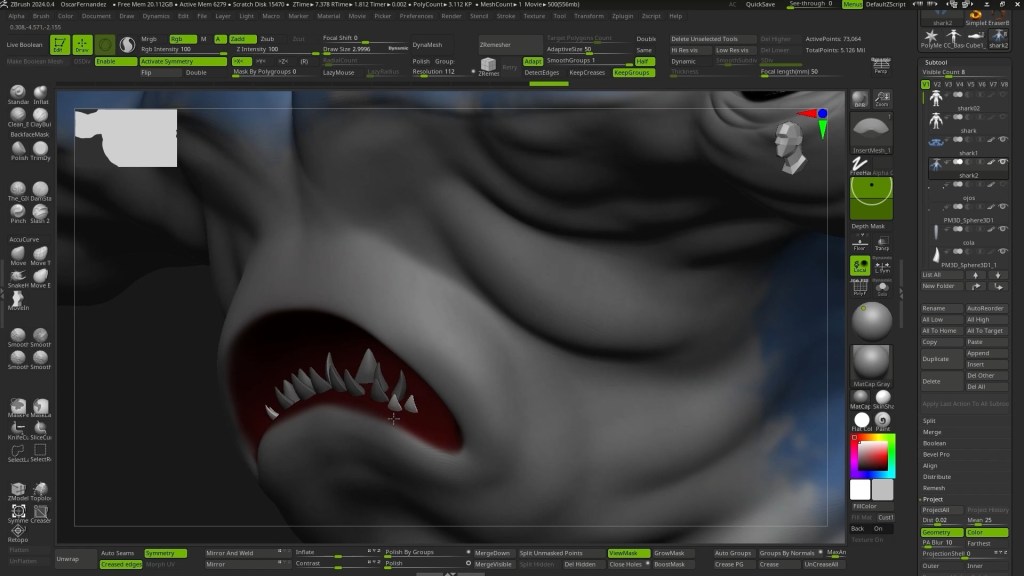Select the SnakeHook brush
The height and width of the screenshot is (576, 1024).
[18, 278]
